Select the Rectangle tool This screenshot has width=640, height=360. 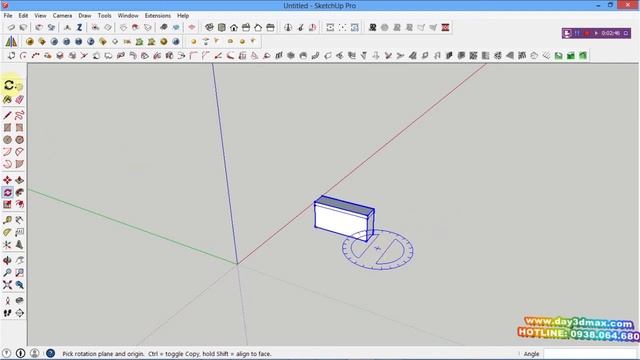(x=7, y=128)
